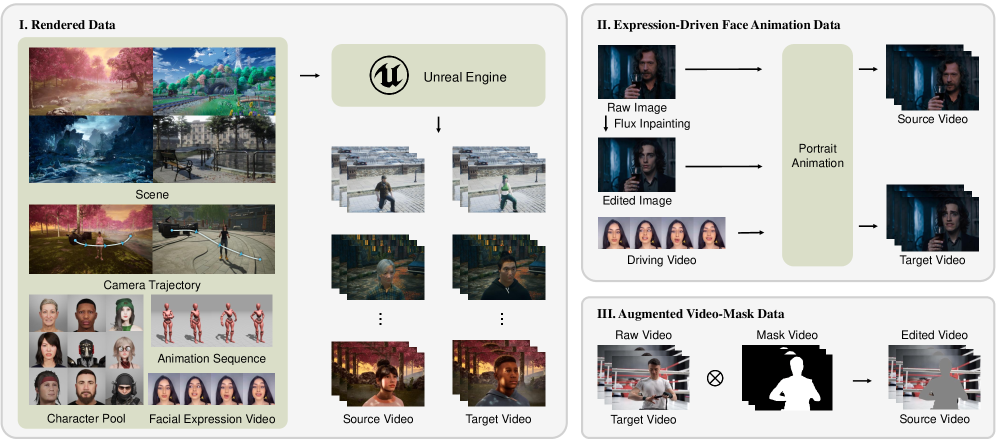Select the cherry blossom camera trajectory image
This screenshot has width=996, height=441.
point(91,239)
